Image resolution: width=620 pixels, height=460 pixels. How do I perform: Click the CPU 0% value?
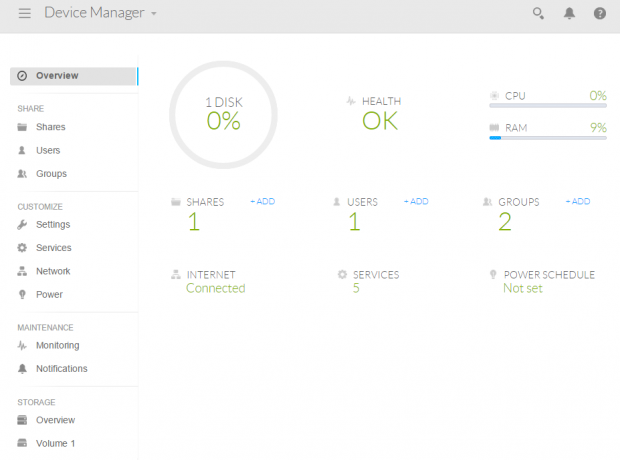coord(598,95)
